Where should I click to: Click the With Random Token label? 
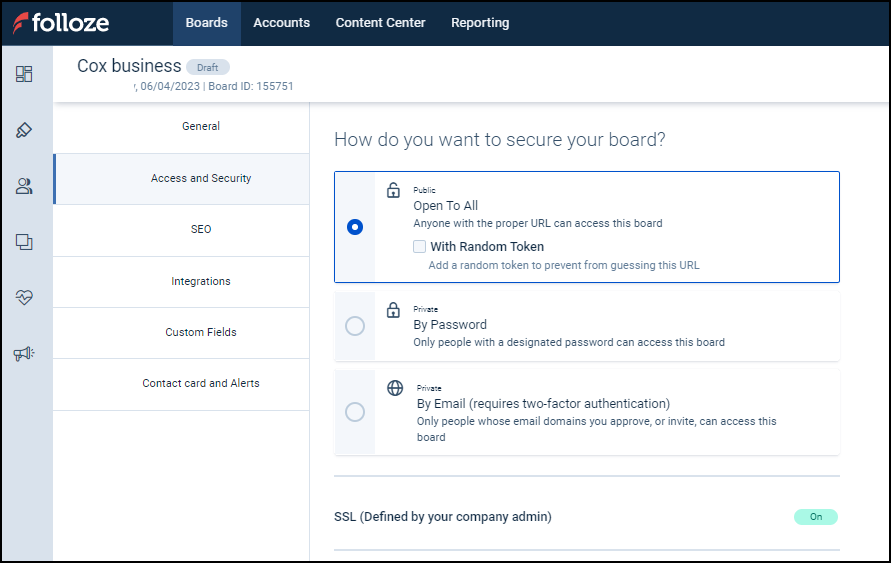[x=488, y=247]
